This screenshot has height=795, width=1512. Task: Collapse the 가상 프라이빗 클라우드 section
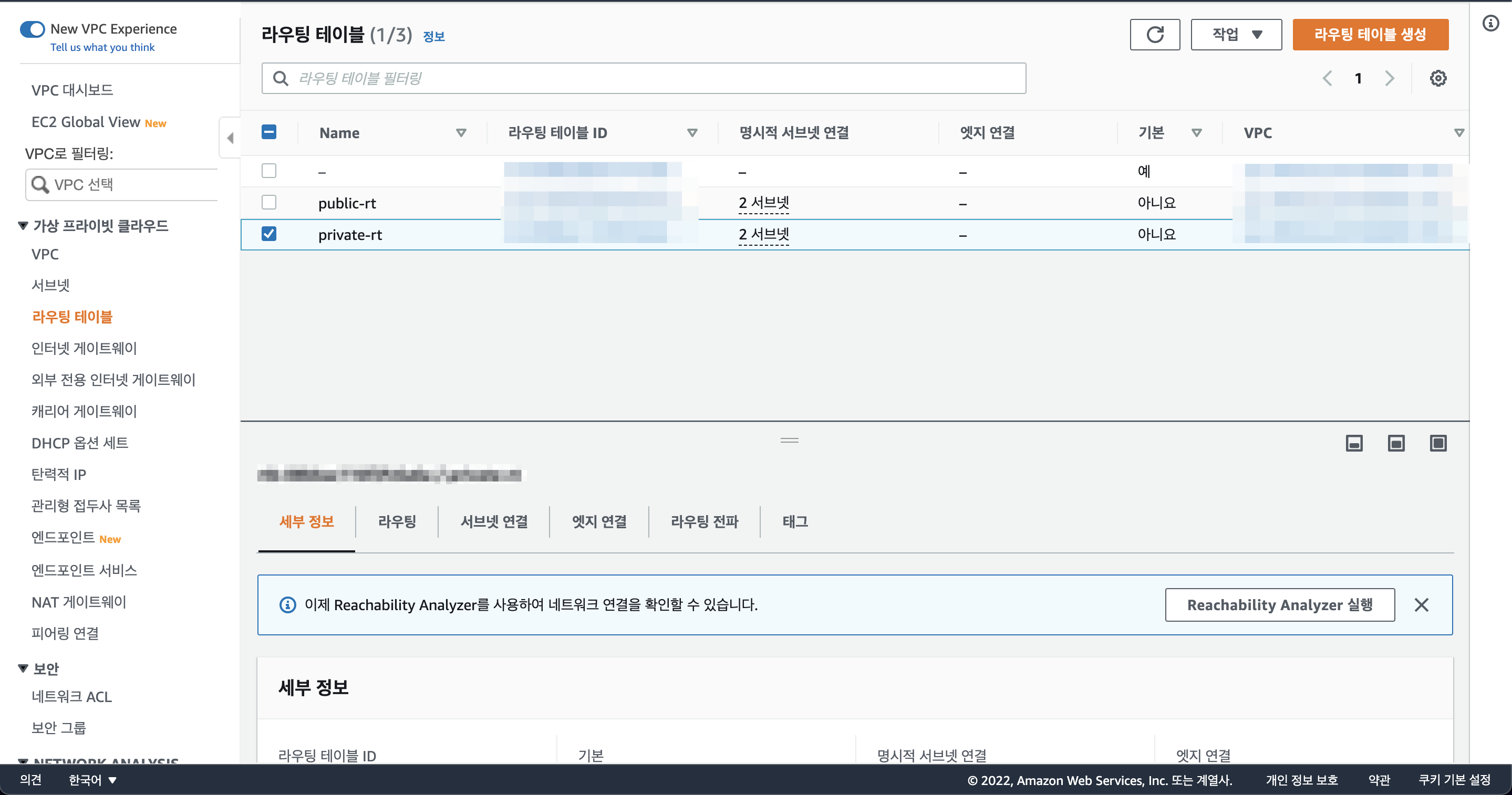pyautogui.click(x=24, y=225)
